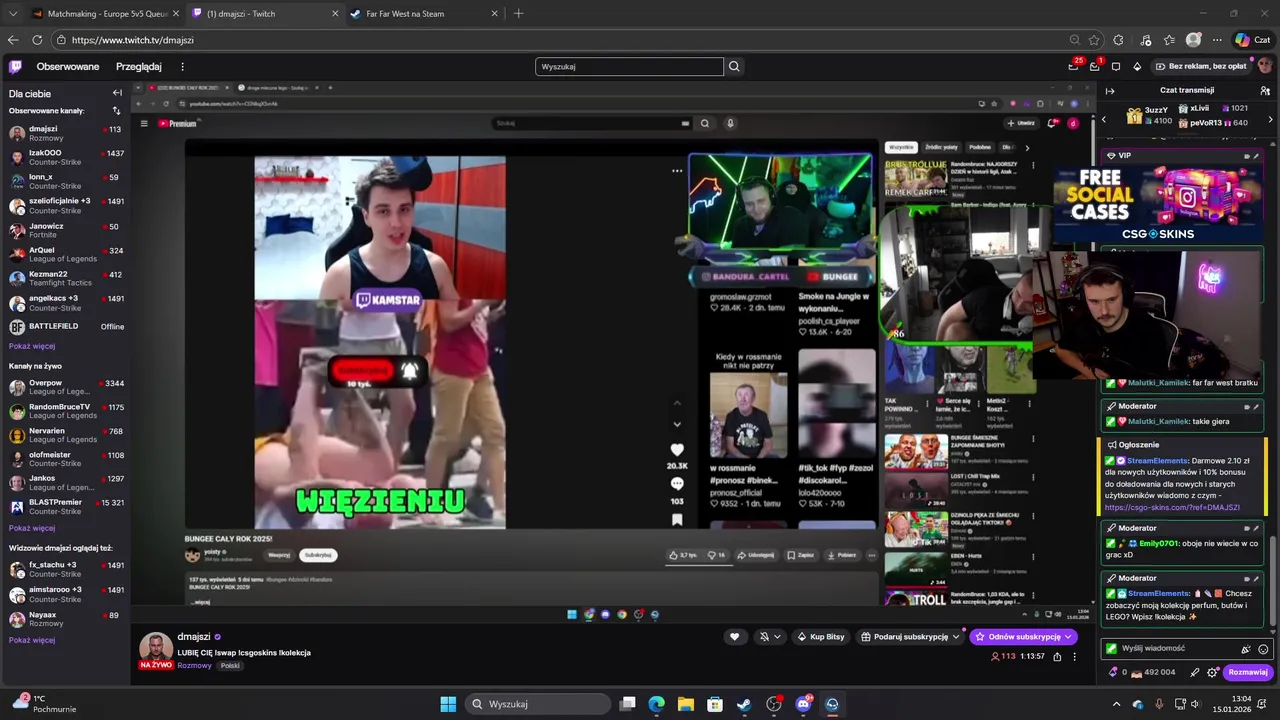The width and height of the screenshot is (1280, 720).
Task: Open chat settings gear icon
Action: (1212, 673)
